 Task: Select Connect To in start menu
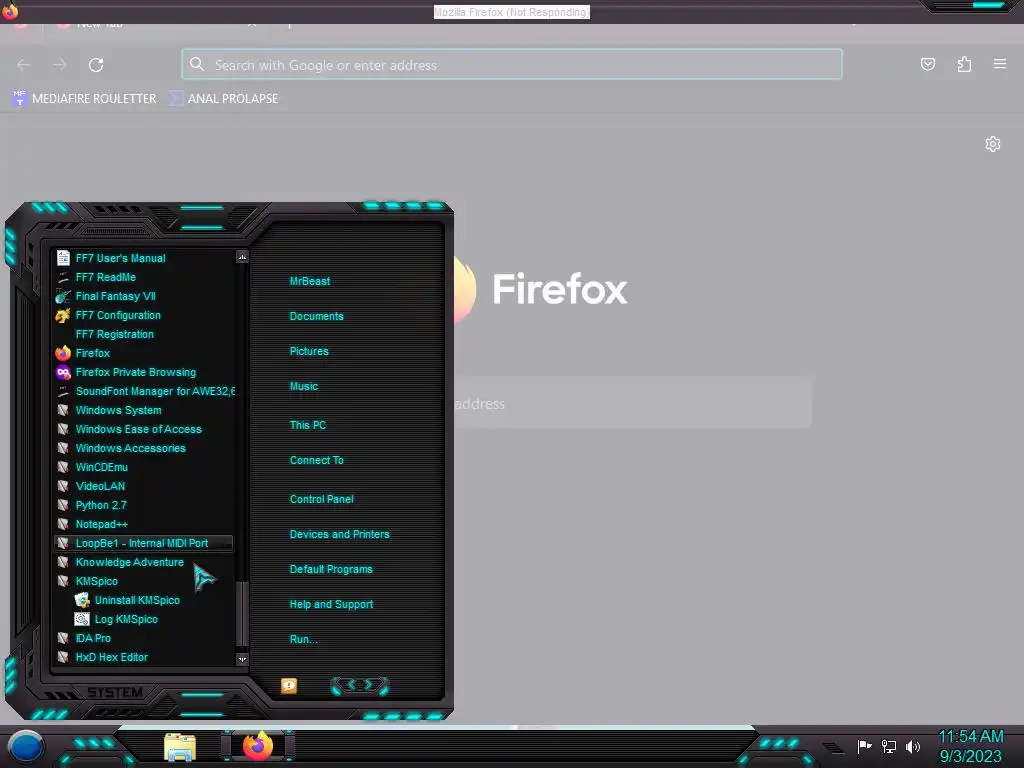[x=316, y=460]
